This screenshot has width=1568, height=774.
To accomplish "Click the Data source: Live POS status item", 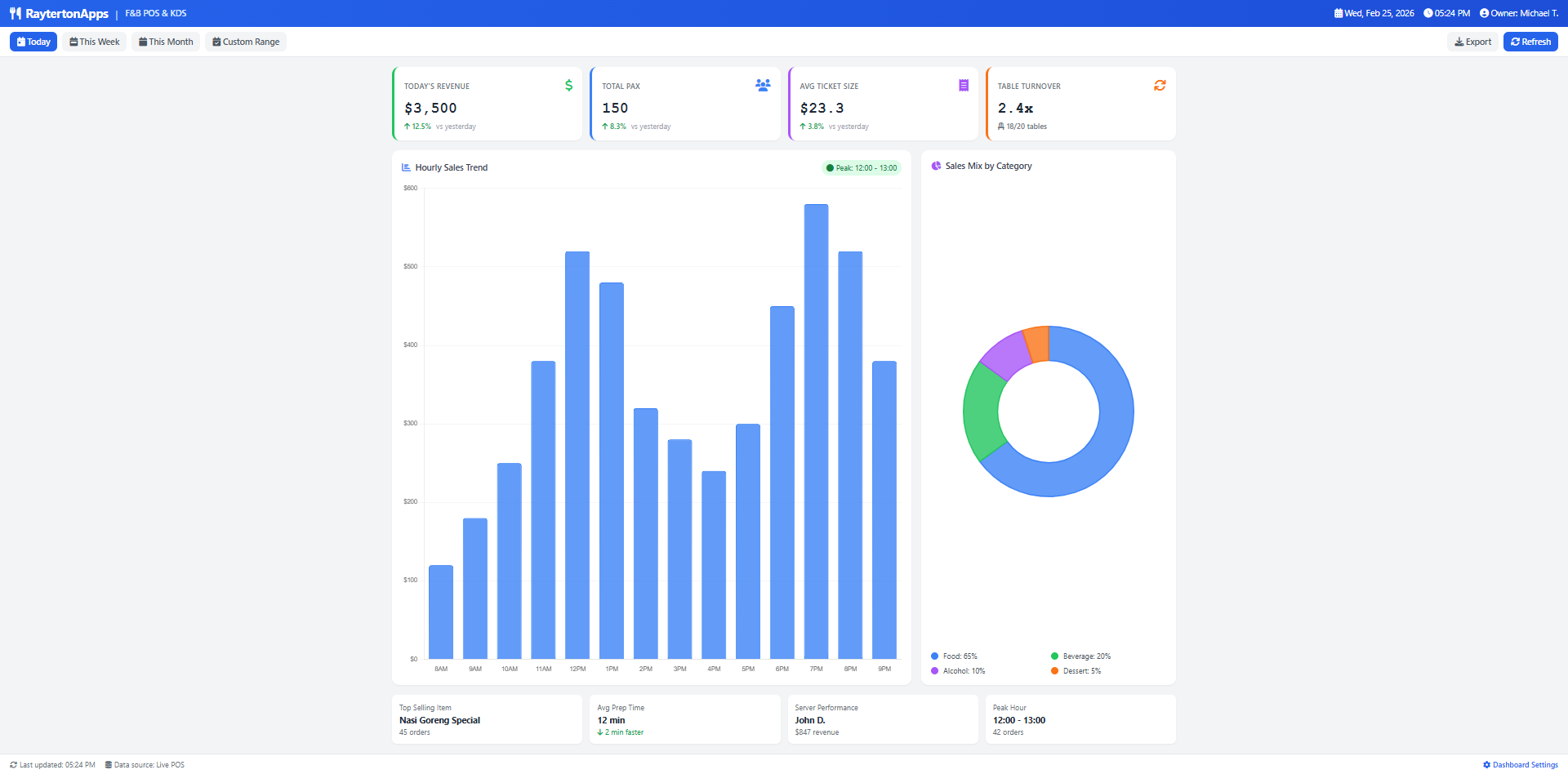I will pyautogui.click(x=145, y=765).
